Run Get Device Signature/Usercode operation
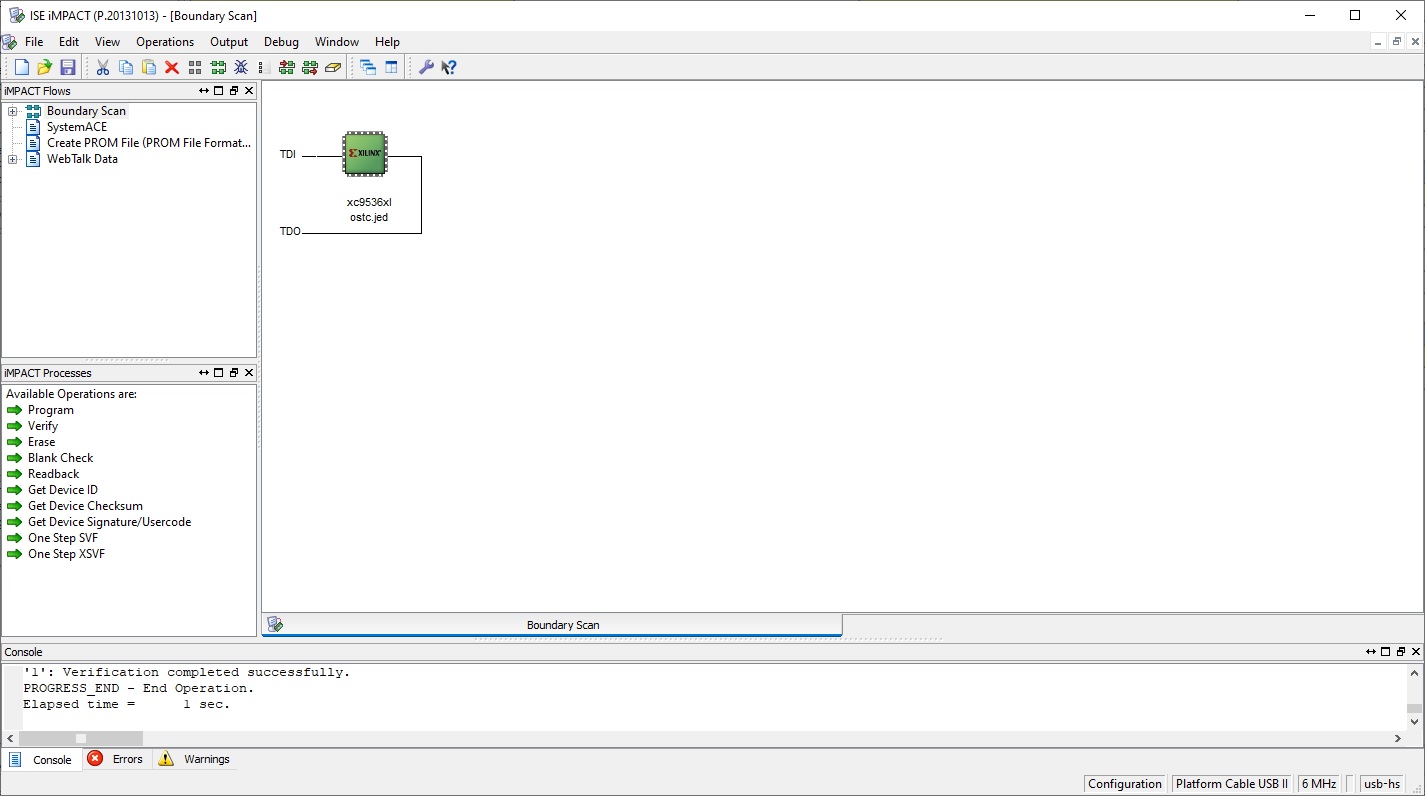This screenshot has height=796, width=1425. (109, 522)
